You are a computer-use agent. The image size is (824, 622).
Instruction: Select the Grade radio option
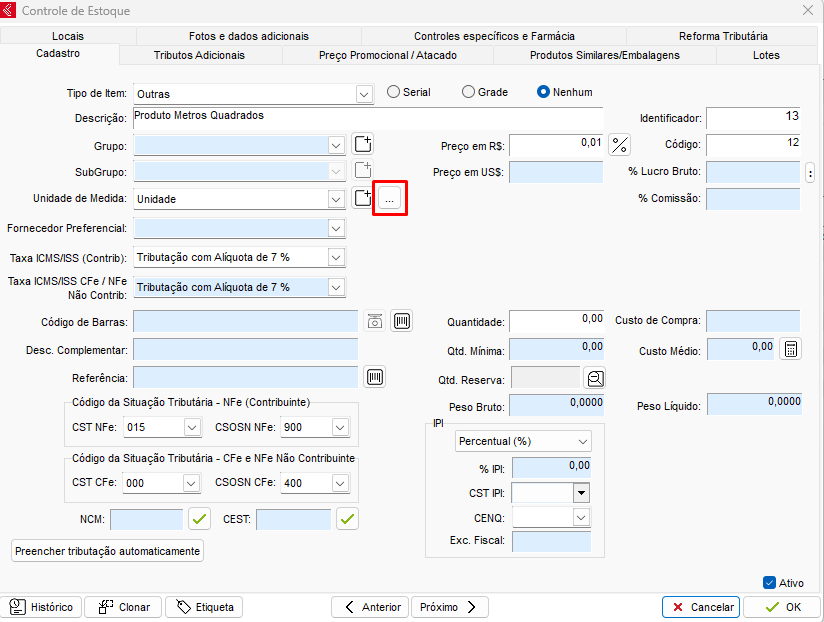[x=485, y=92]
